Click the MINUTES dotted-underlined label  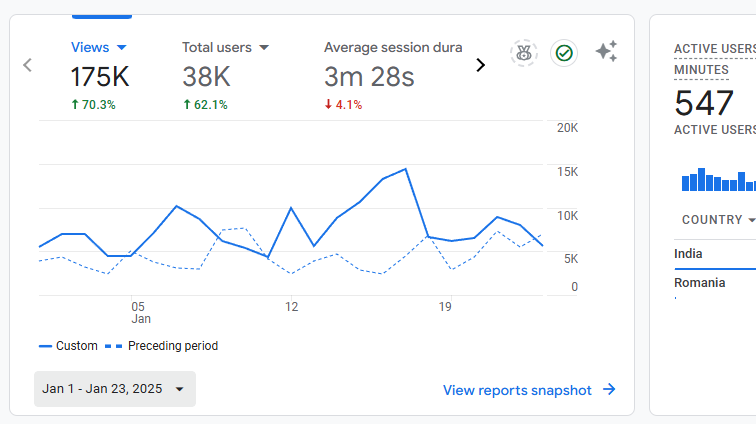[701, 70]
